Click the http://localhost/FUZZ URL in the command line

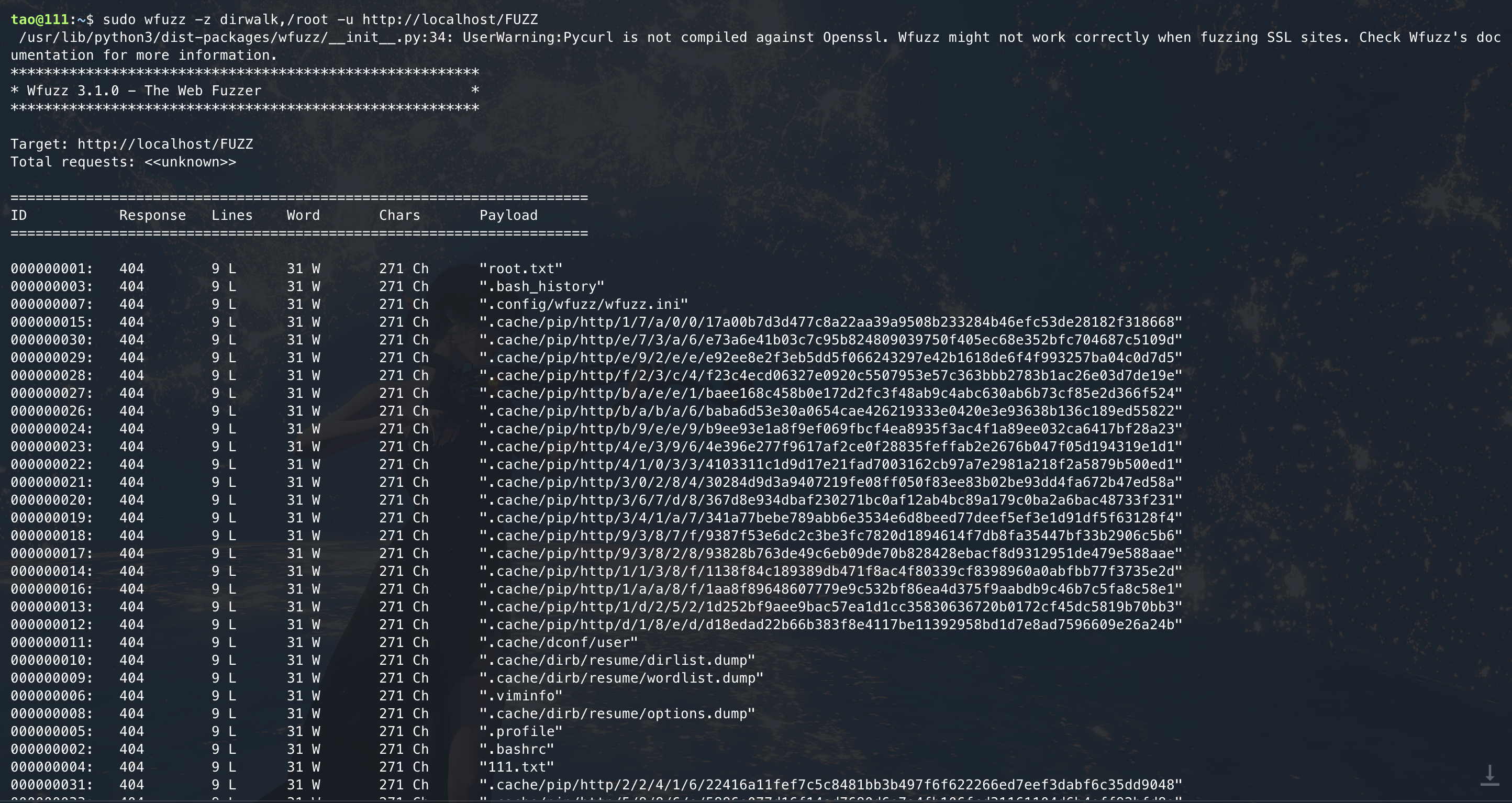point(450,19)
